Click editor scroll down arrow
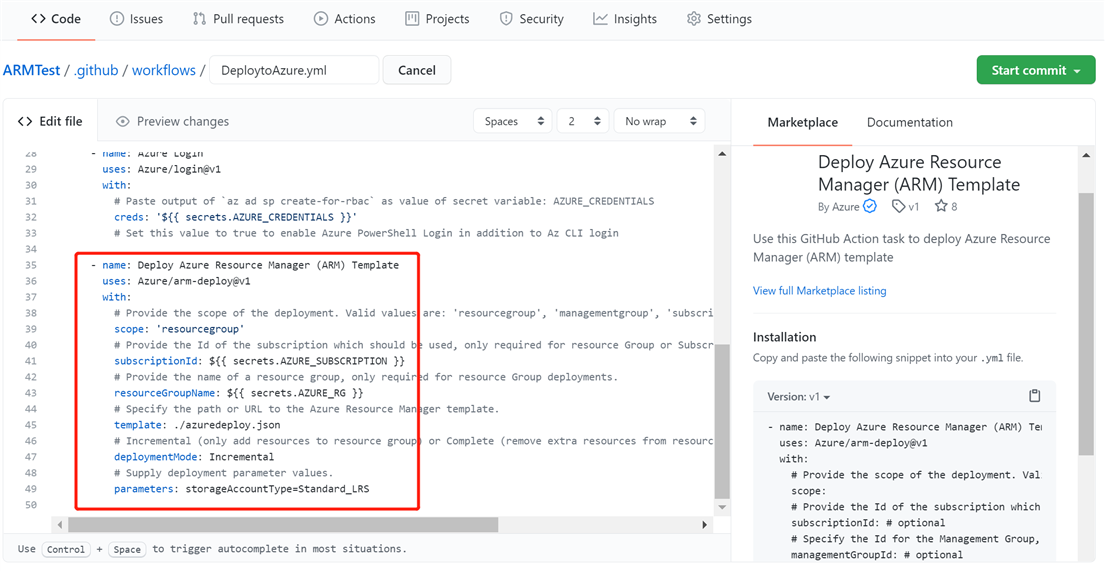 pos(722,508)
